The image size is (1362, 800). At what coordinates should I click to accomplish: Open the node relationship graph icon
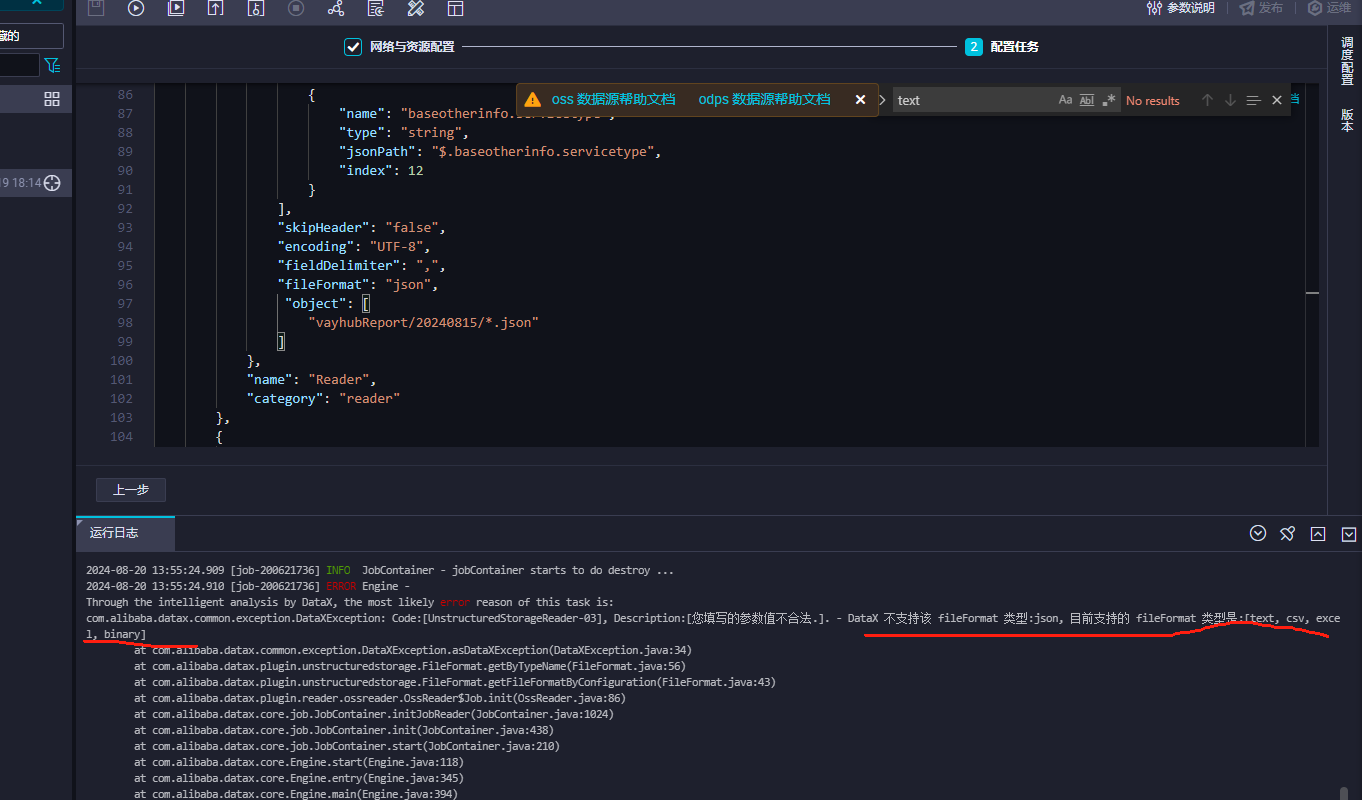click(336, 8)
